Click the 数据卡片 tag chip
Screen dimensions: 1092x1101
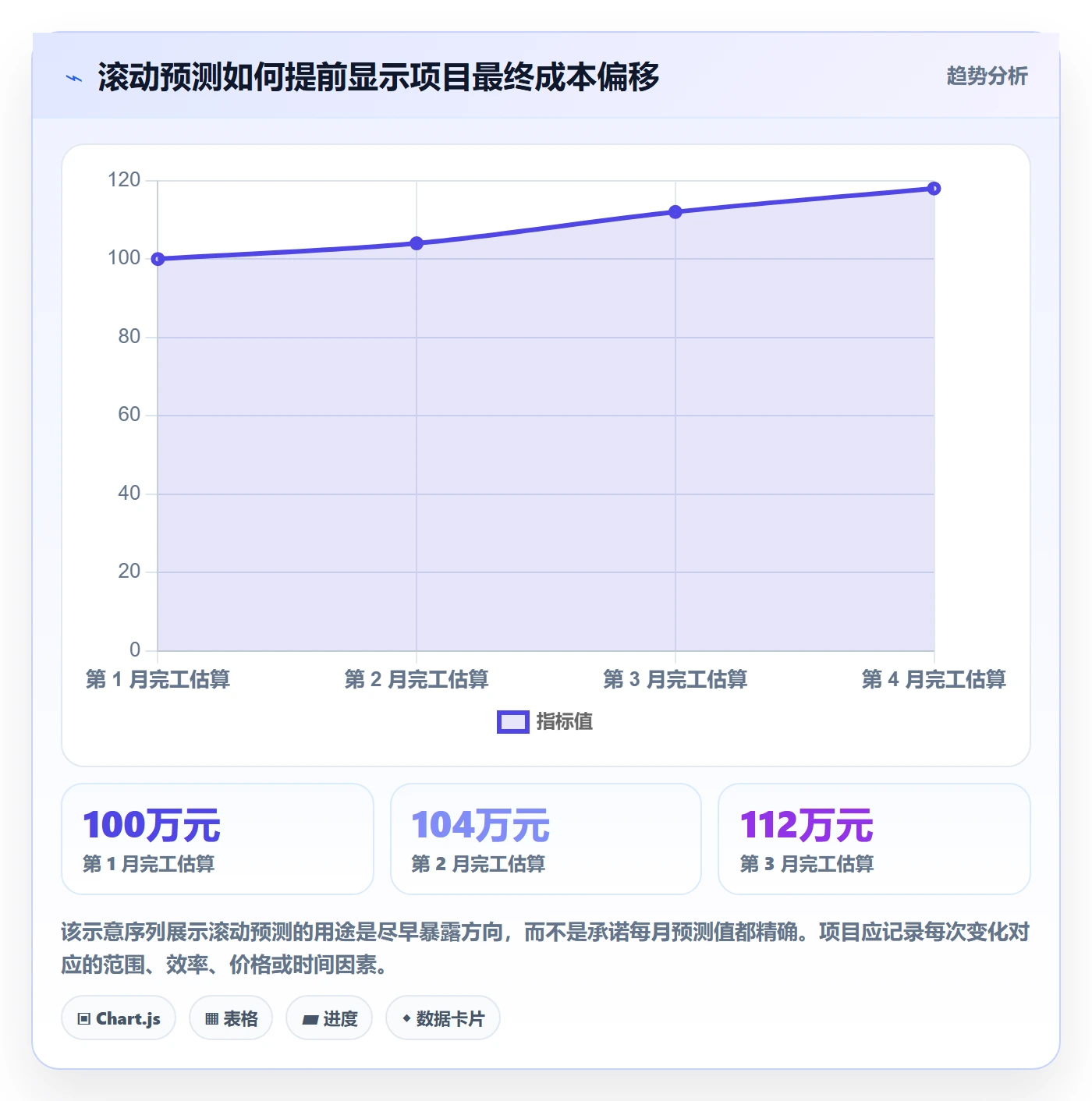[443, 1018]
